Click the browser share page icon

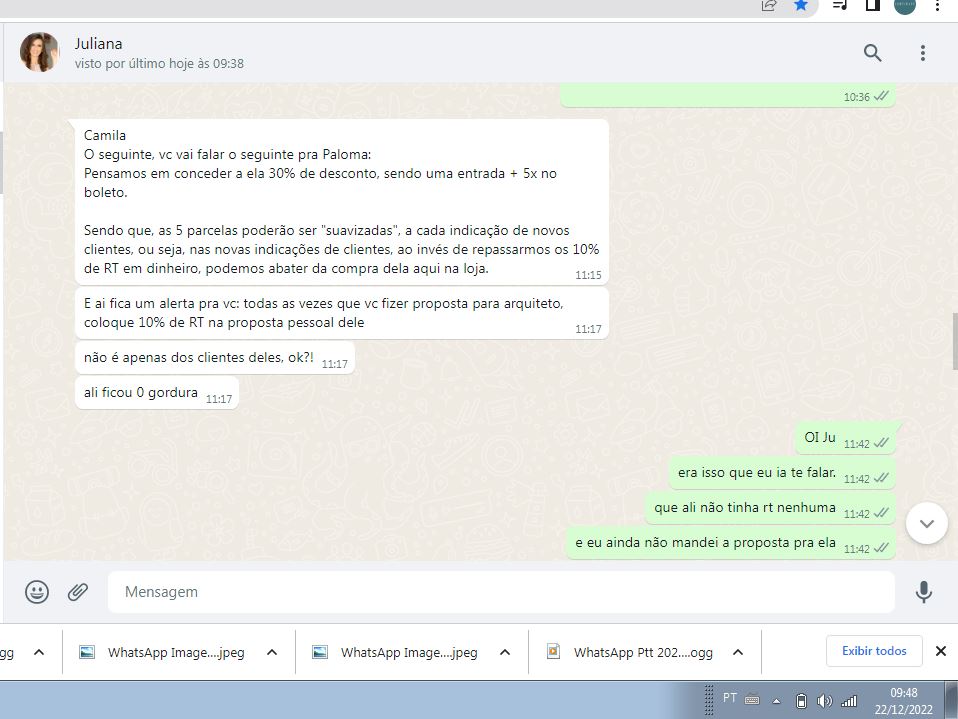tap(769, 5)
